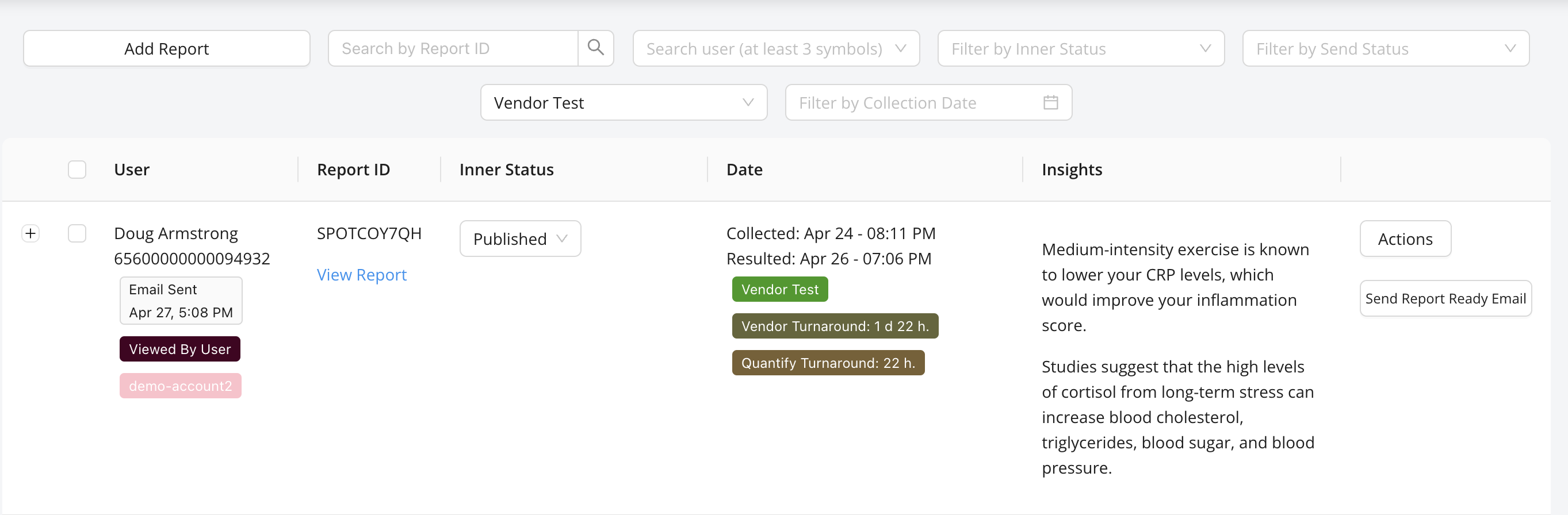Select Doug Armstrong's row checkbox

click(77, 233)
